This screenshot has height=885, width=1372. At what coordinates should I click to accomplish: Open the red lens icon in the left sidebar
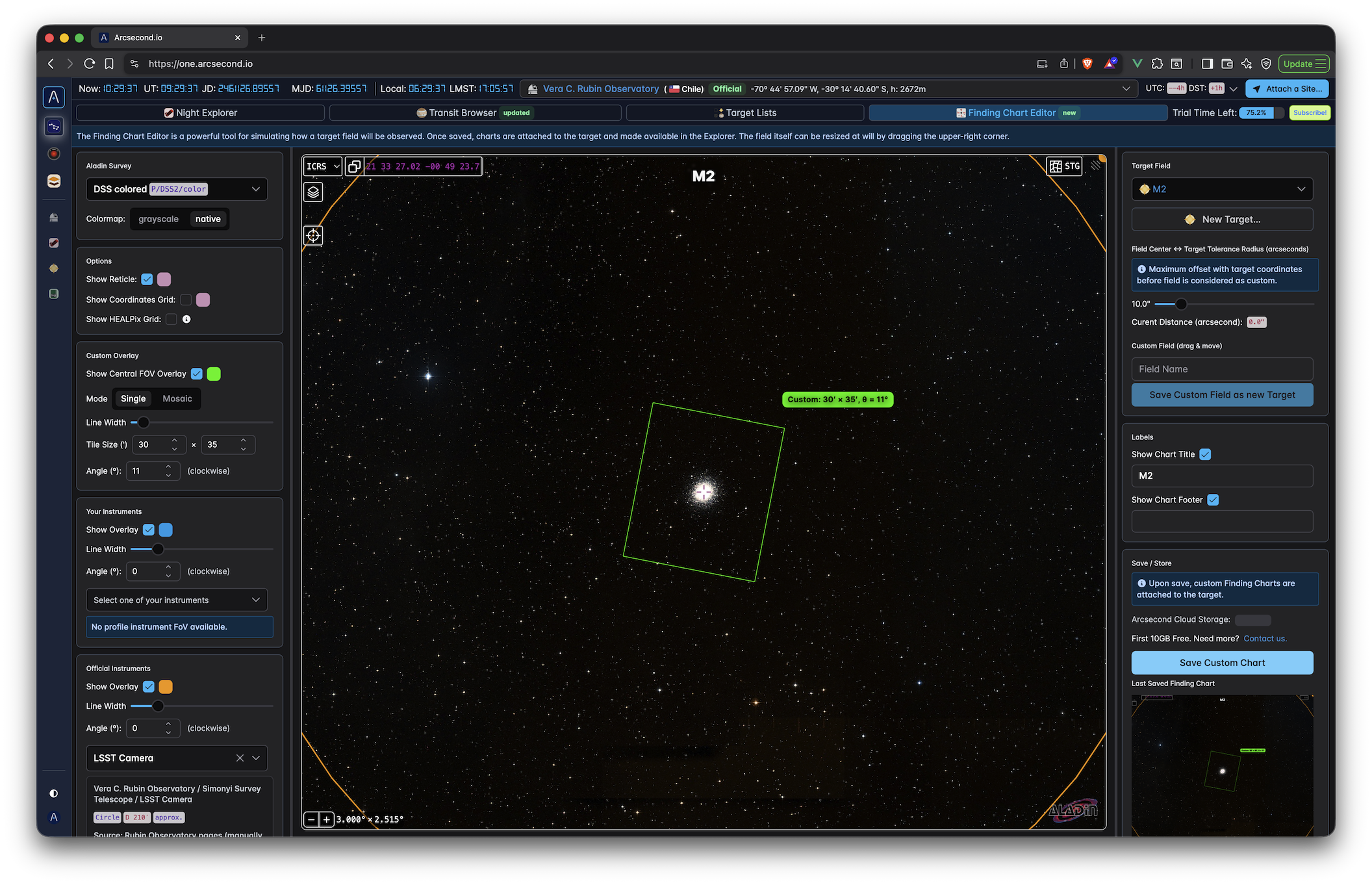(x=54, y=153)
